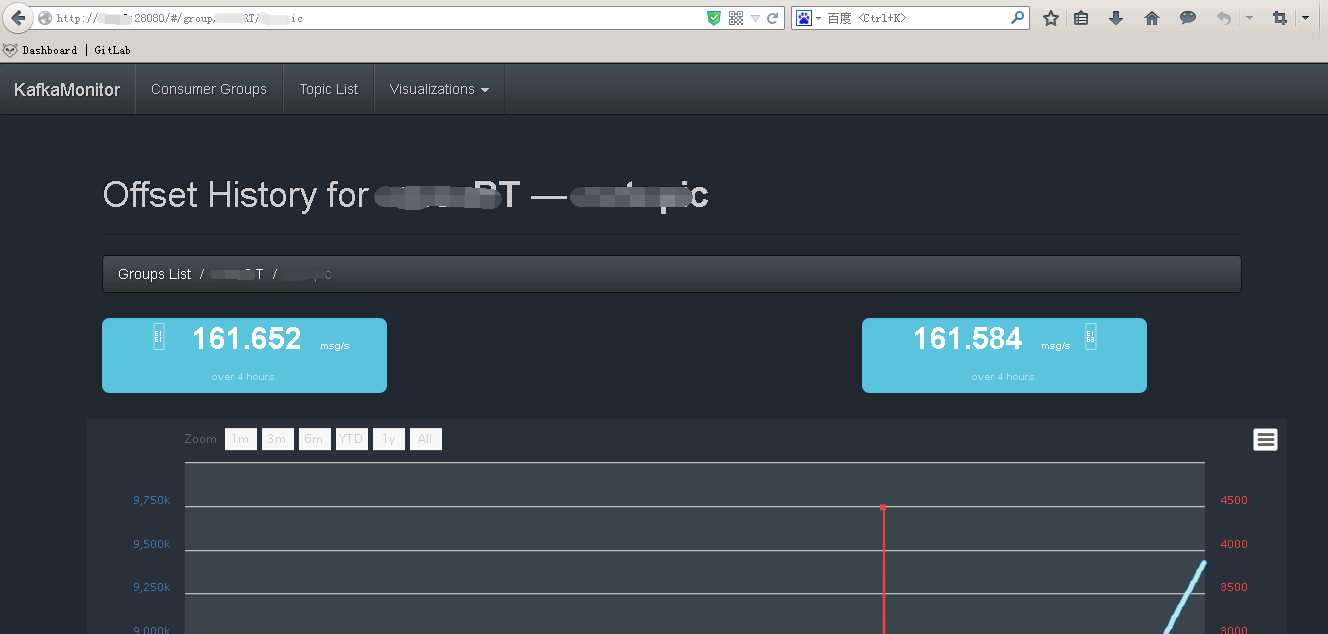Screen dimensions: 1328x634
Task: Open the Topic List nav item
Action: tap(329, 89)
